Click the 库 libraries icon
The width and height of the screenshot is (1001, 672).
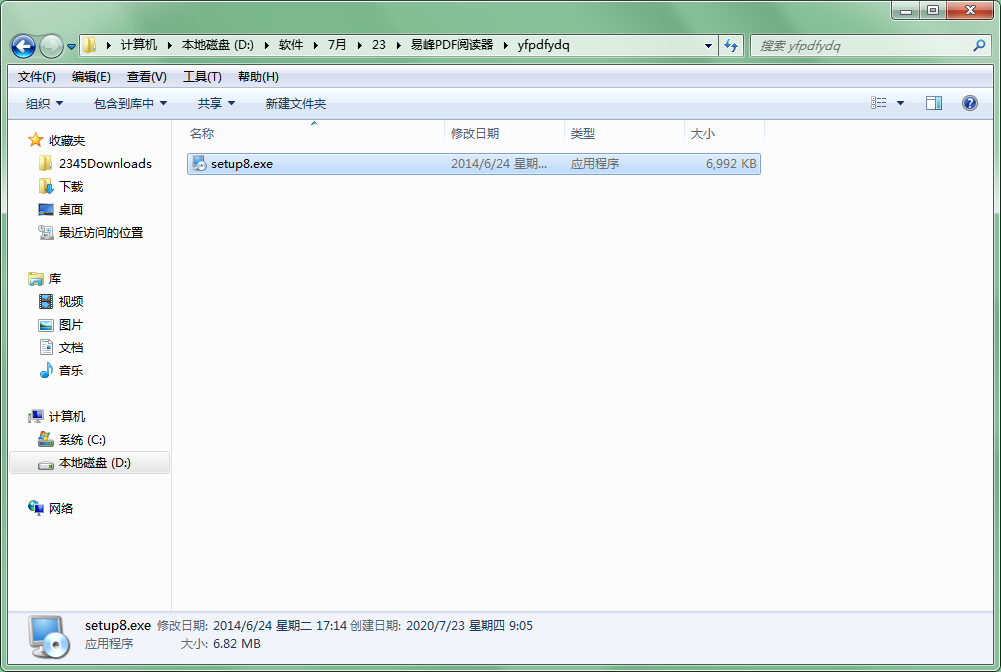coord(36,278)
